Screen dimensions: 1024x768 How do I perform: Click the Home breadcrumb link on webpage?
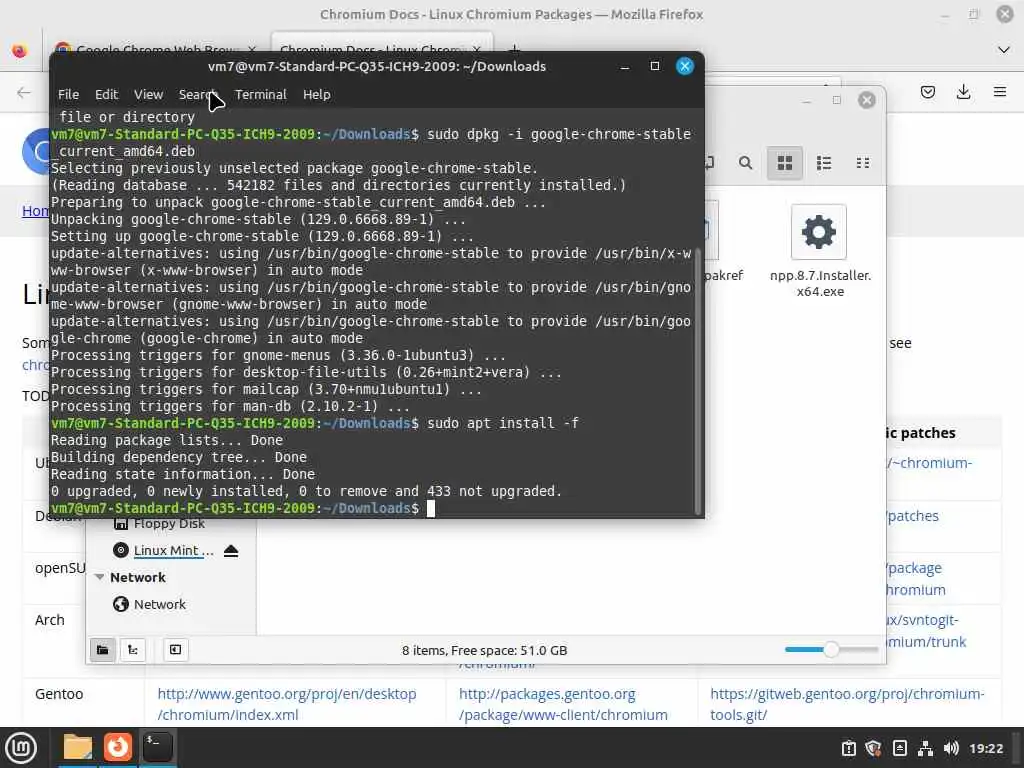[35, 210]
